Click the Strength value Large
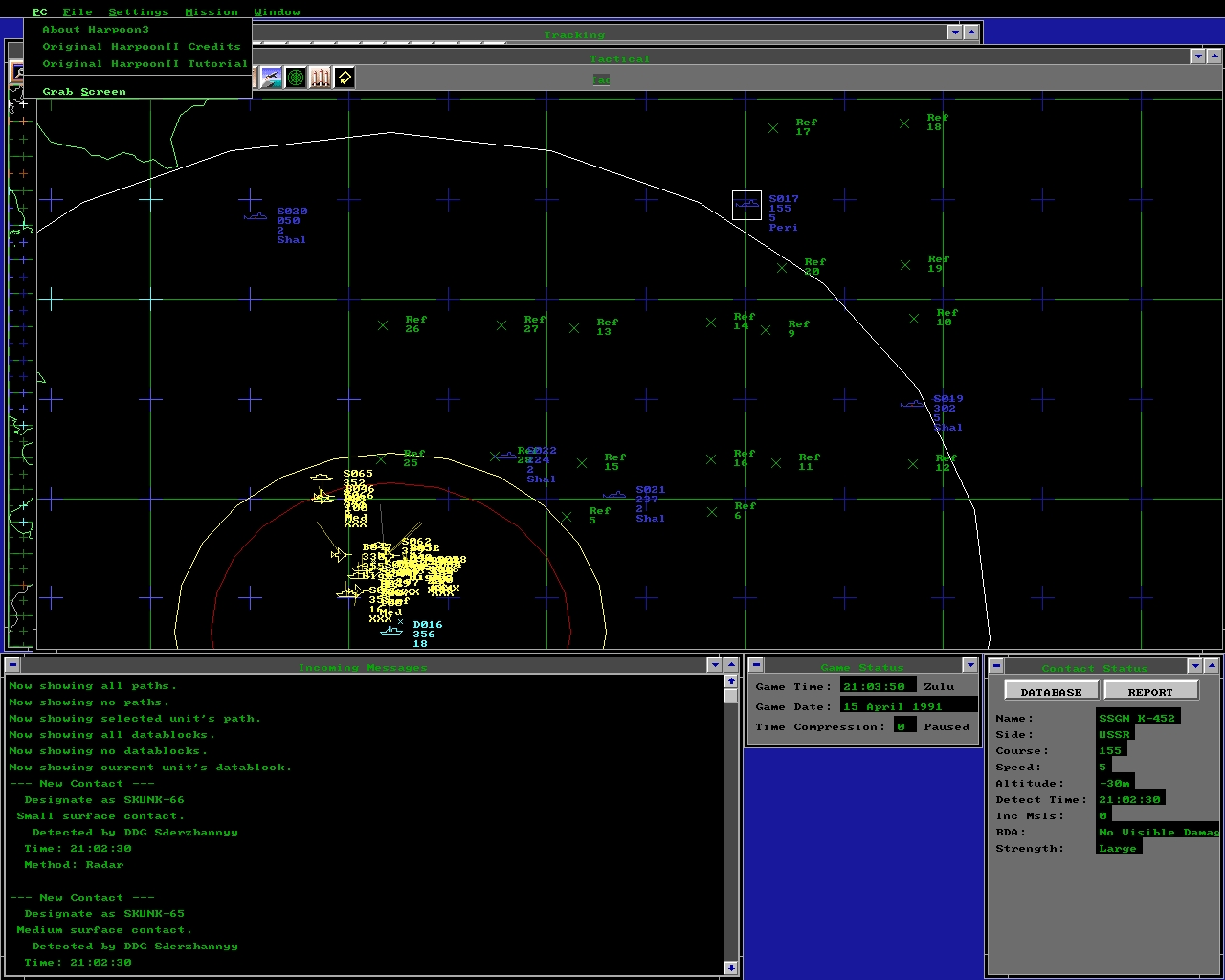The image size is (1225, 980). point(1118,848)
